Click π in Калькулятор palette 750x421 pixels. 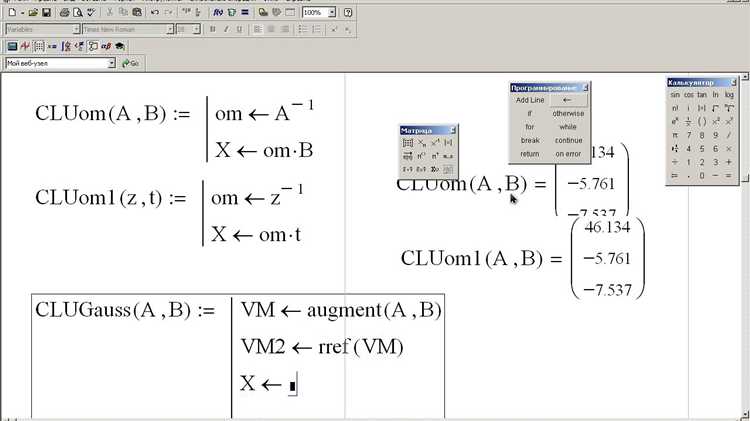(x=675, y=135)
